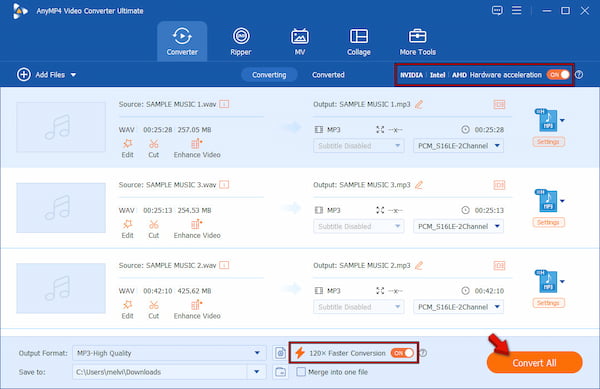Screen dimensions: 600x389
Task: Open Output Format MP3-High Quality dropdown
Action: click(169, 353)
